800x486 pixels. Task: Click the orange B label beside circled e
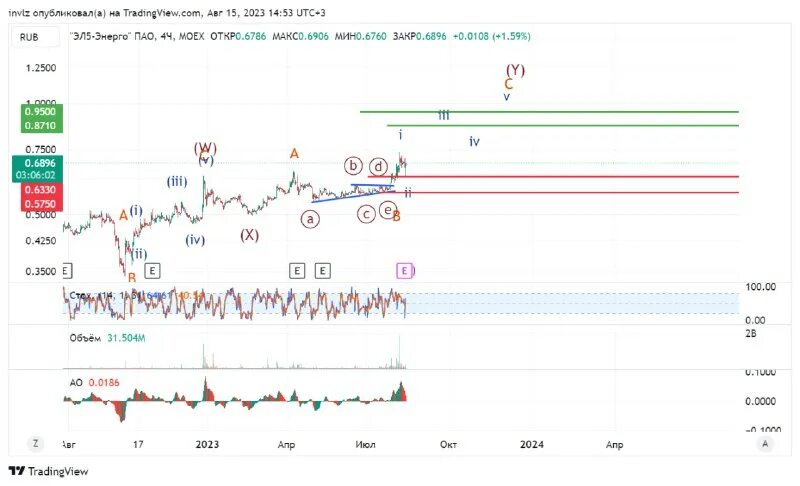tap(396, 217)
